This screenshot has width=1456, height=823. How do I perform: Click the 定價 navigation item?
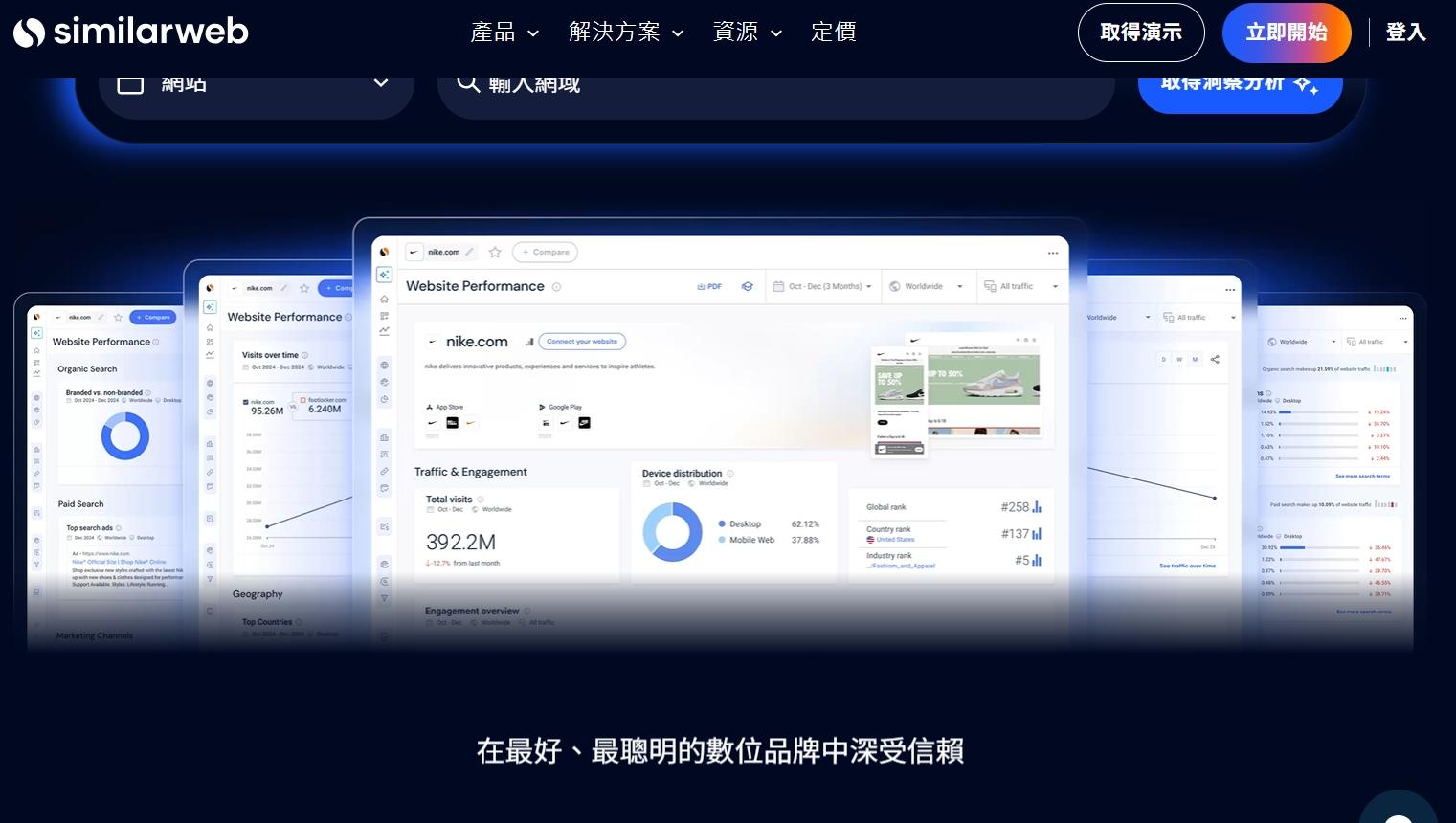coord(832,32)
